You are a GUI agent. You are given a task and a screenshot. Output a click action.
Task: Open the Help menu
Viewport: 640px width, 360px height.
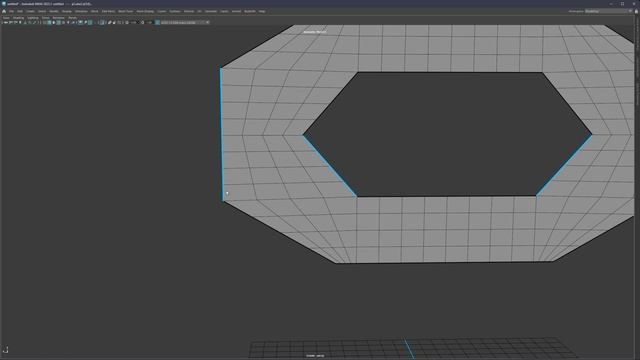pos(262,11)
